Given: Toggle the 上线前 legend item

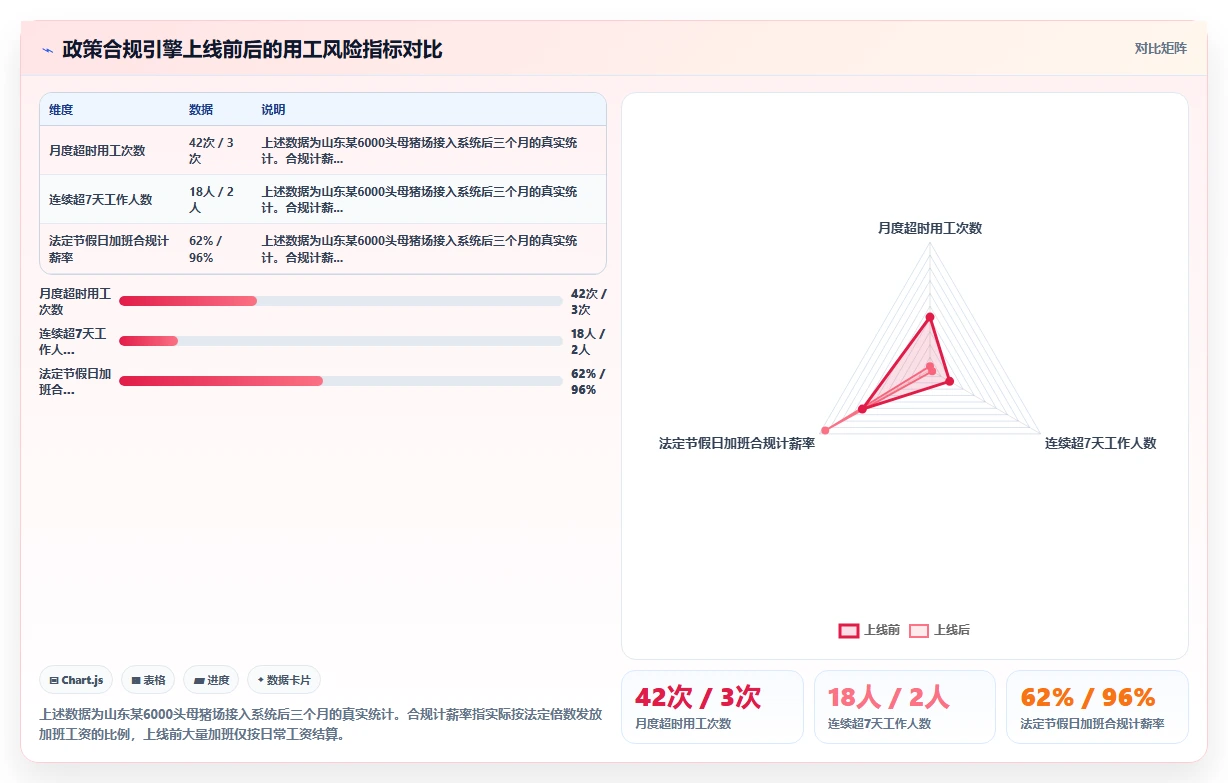Looking at the screenshot, I should point(869,630).
